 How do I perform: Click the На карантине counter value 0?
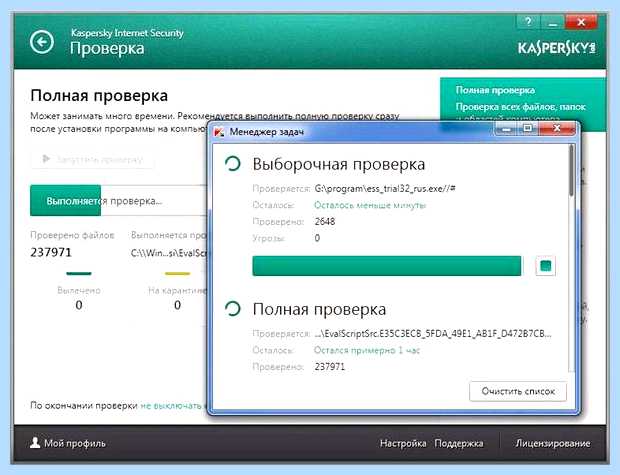[178, 305]
